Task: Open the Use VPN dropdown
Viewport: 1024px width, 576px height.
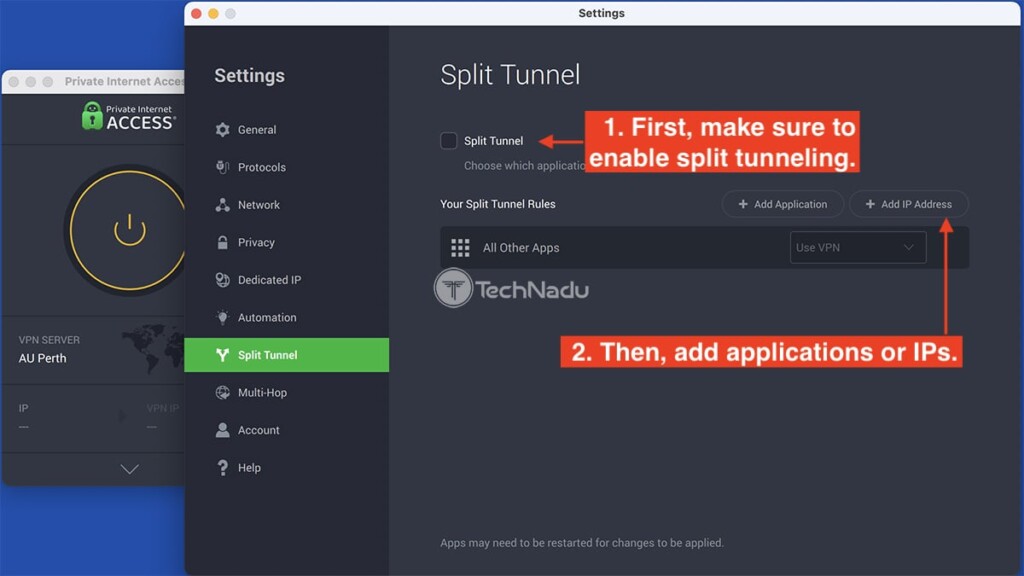Action: 857,248
